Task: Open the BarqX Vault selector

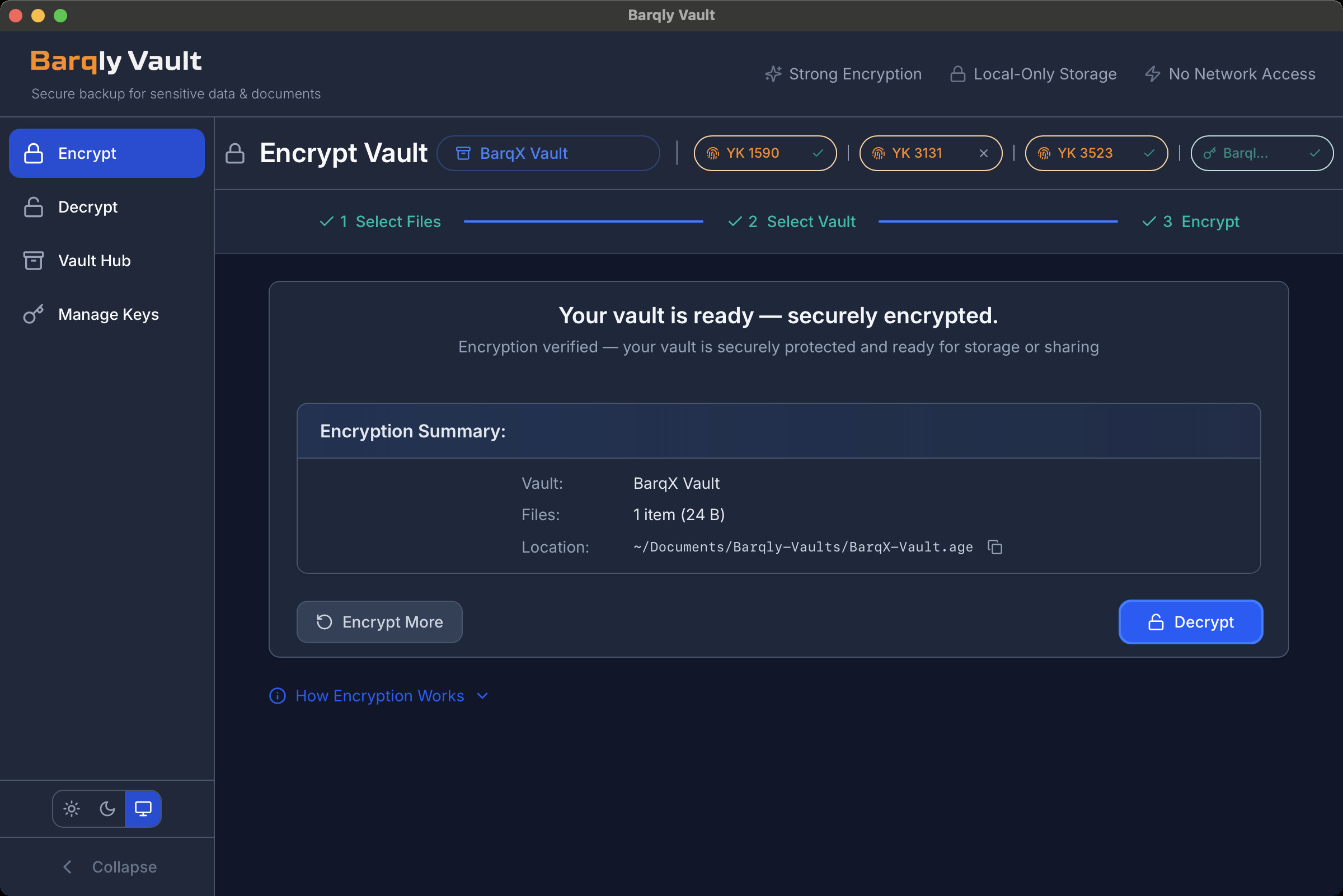Action: [548, 153]
